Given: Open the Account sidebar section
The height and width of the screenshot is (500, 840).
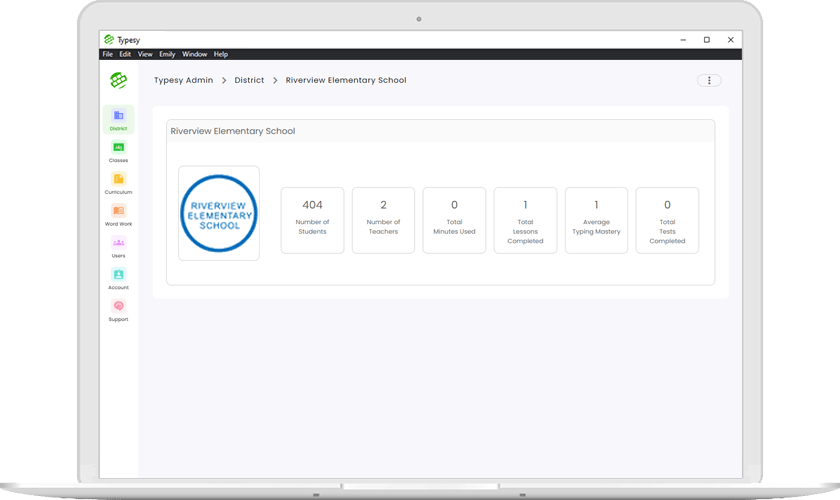Looking at the screenshot, I should click(118, 279).
